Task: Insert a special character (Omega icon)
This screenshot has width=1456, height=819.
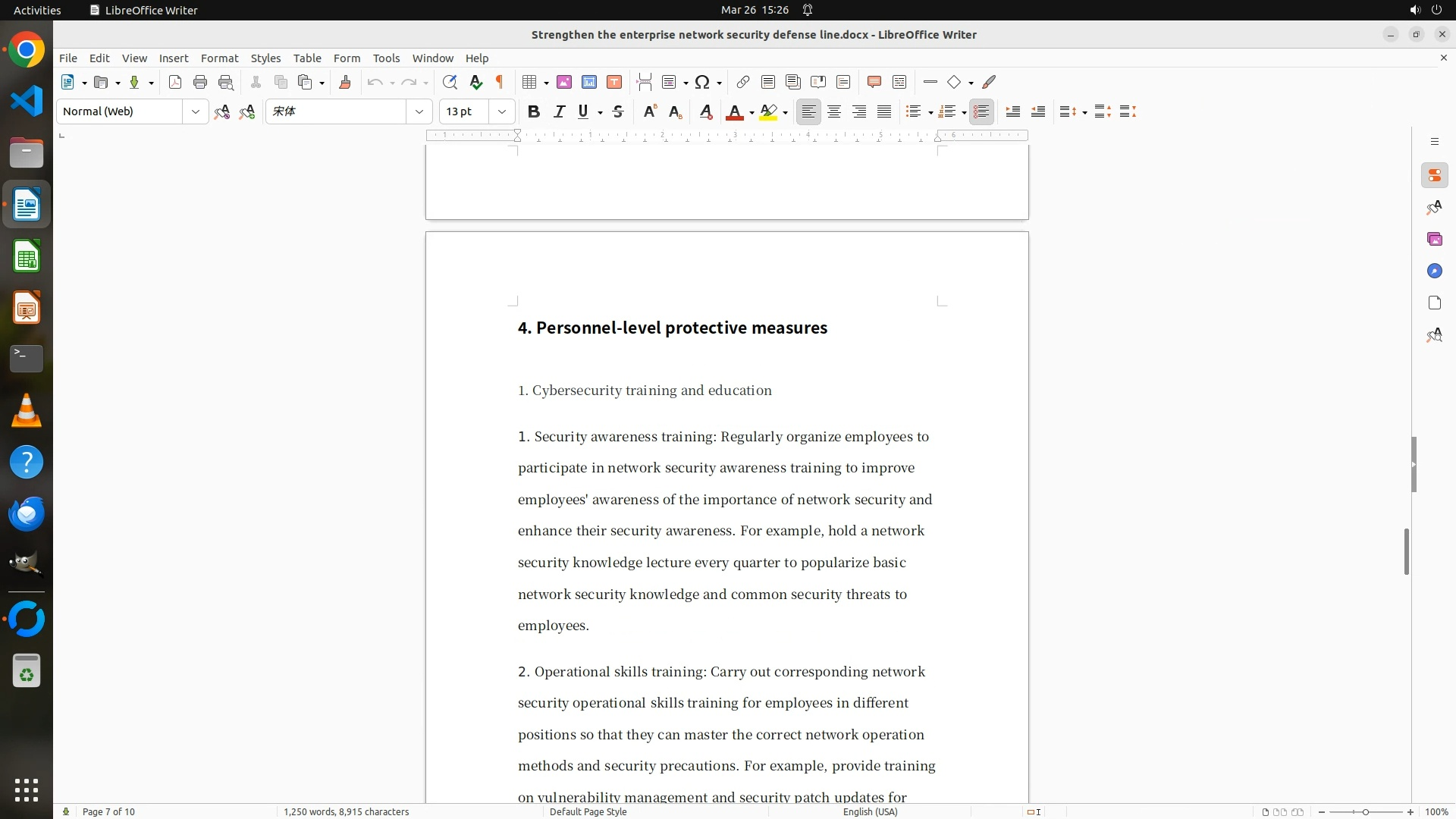Action: pos(702,83)
